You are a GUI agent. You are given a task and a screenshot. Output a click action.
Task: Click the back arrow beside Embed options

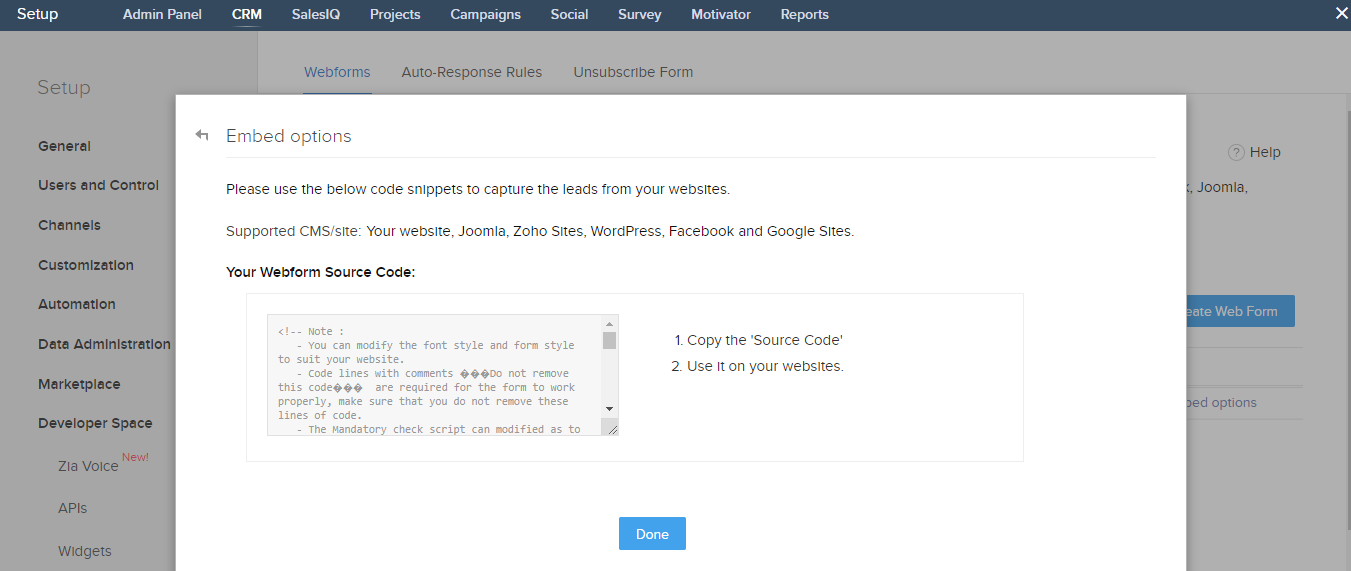202,135
